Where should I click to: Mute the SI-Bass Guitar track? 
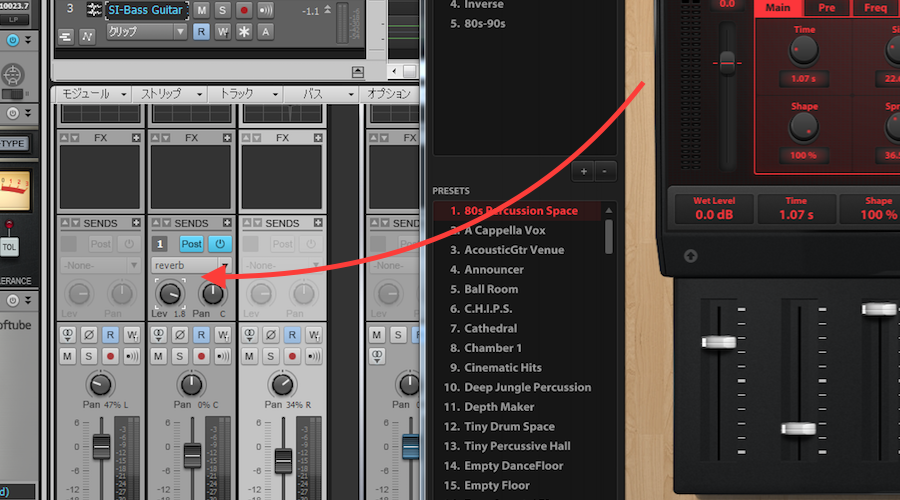pos(202,10)
